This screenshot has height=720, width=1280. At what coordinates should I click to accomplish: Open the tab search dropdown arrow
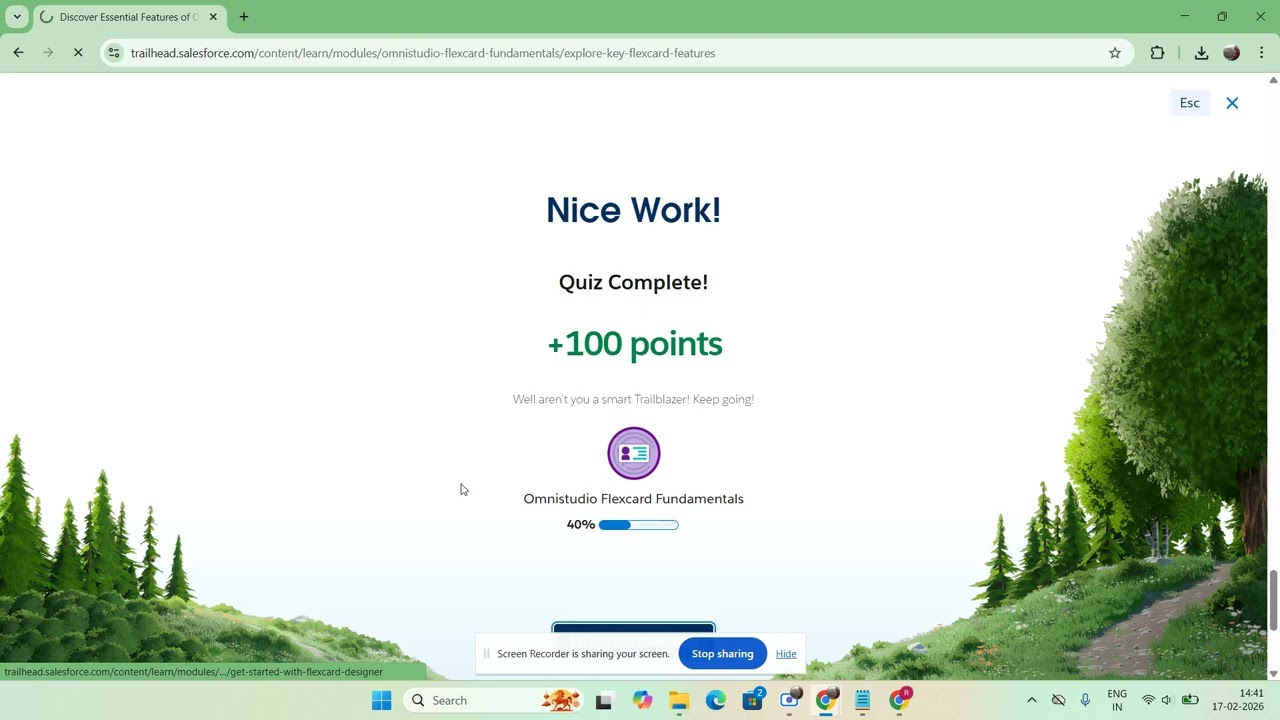tap(17, 17)
